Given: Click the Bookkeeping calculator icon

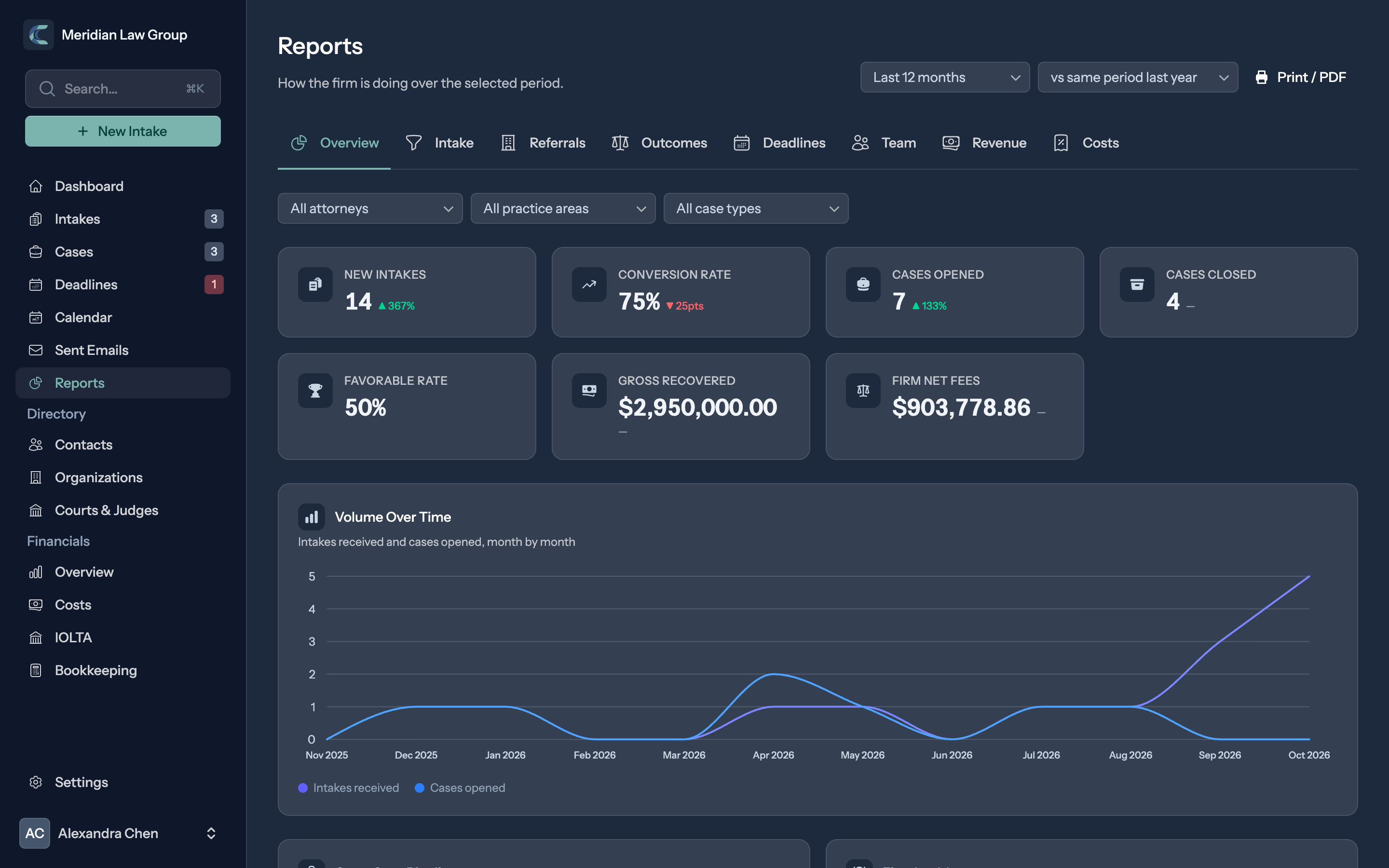Looking at the screenshot, I should pos(36,670).
